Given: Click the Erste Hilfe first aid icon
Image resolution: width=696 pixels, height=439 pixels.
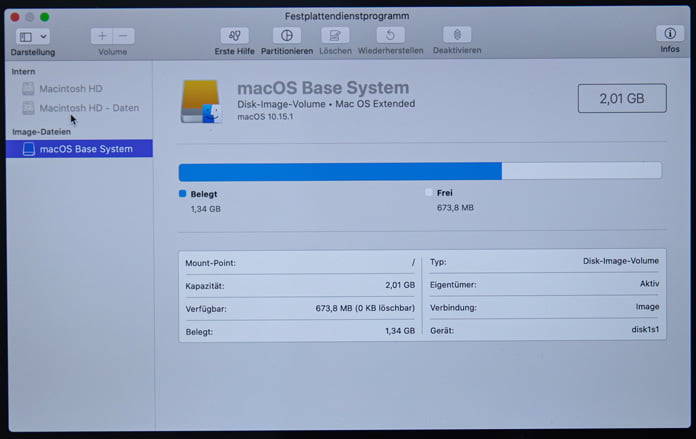Looking at the screenshot, I should coord(235,36).
